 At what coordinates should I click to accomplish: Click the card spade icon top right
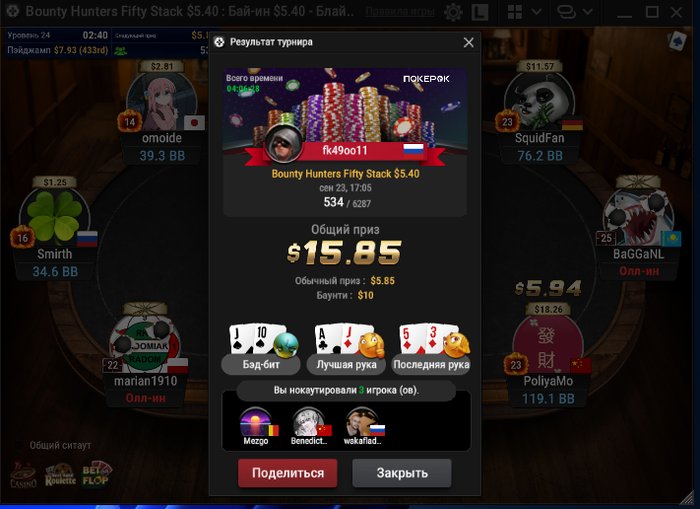[x=677, y=42]
